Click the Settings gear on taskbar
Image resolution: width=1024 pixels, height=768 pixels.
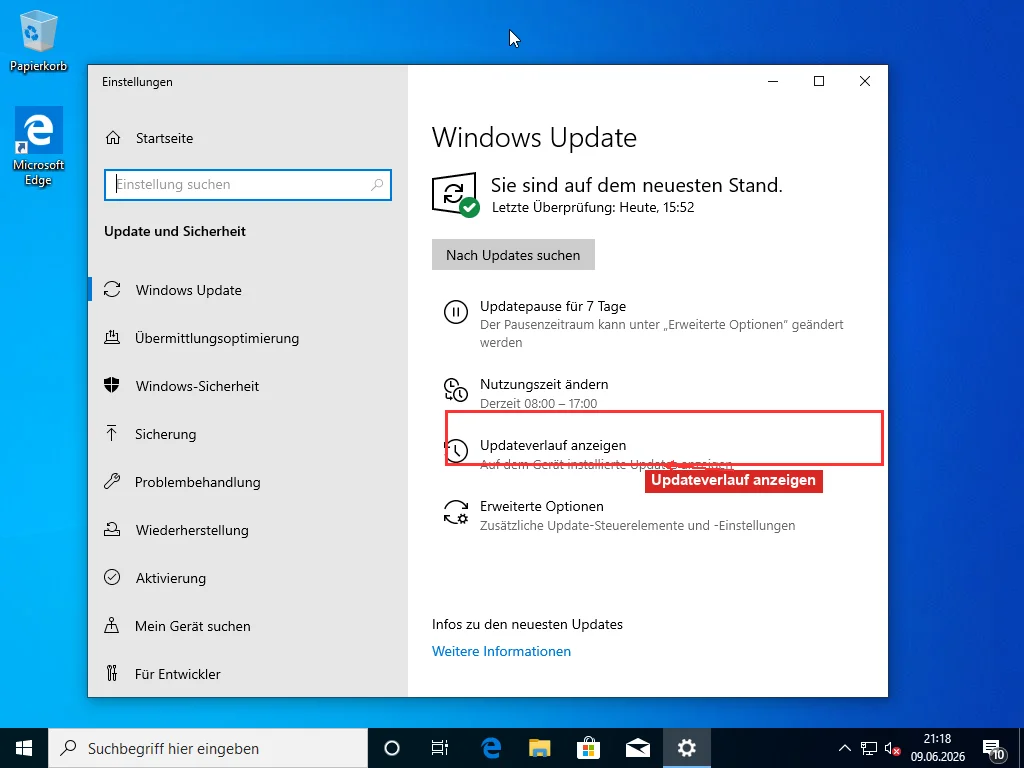[x=687, y=748]
